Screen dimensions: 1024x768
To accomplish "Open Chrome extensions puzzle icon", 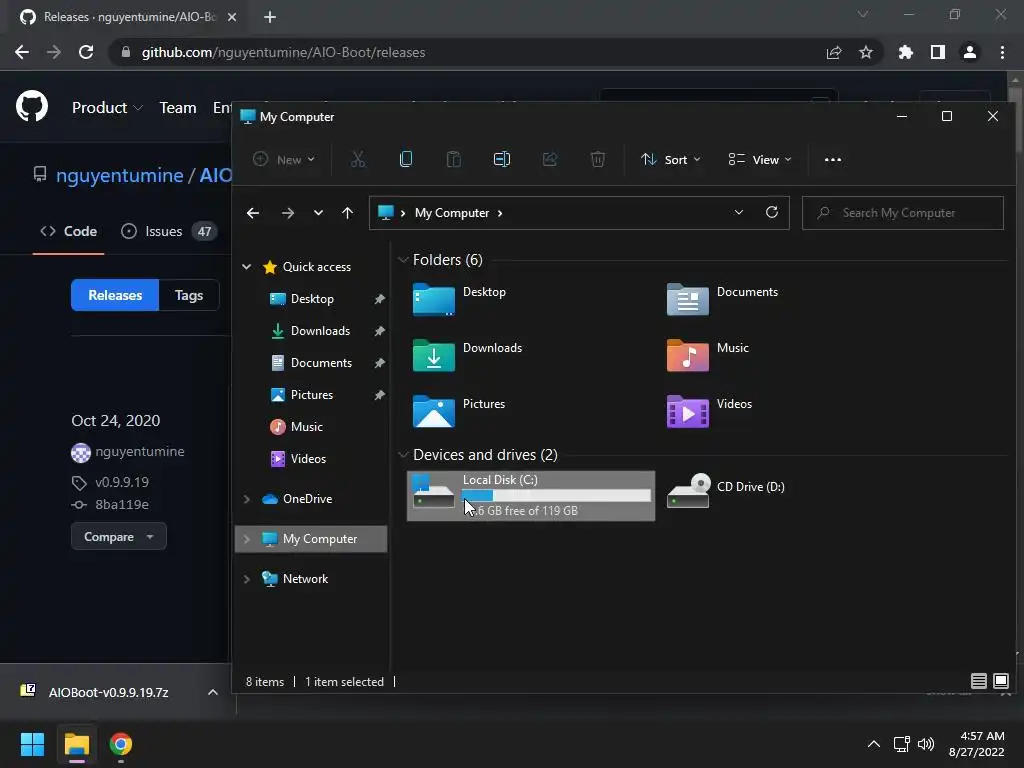I will [x=905, y=52].
